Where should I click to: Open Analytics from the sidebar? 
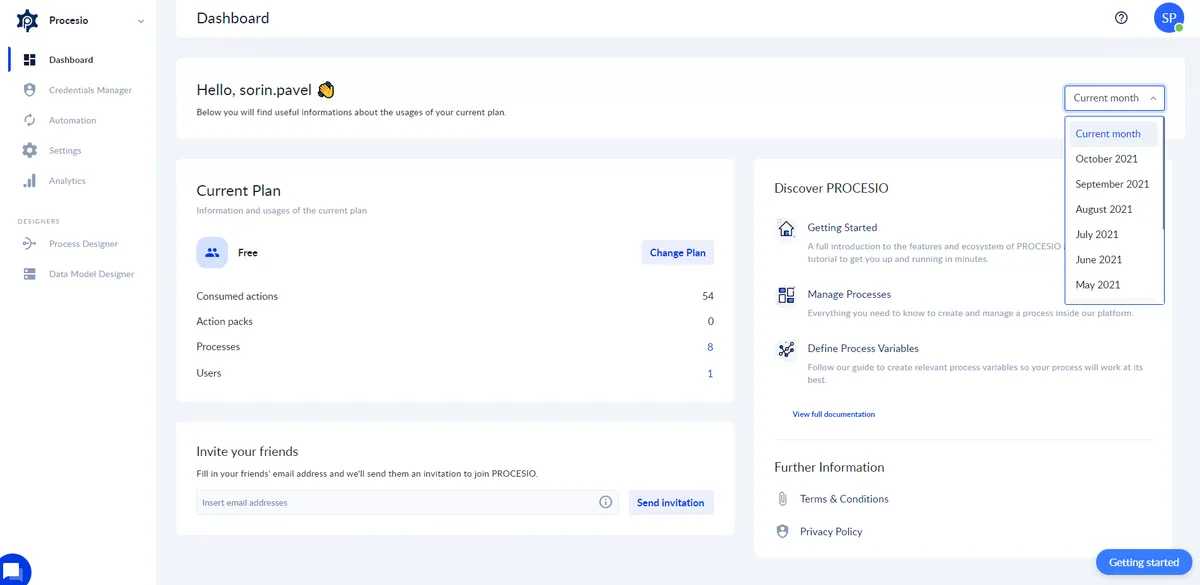pyautogui.click(x=67, y=181)
